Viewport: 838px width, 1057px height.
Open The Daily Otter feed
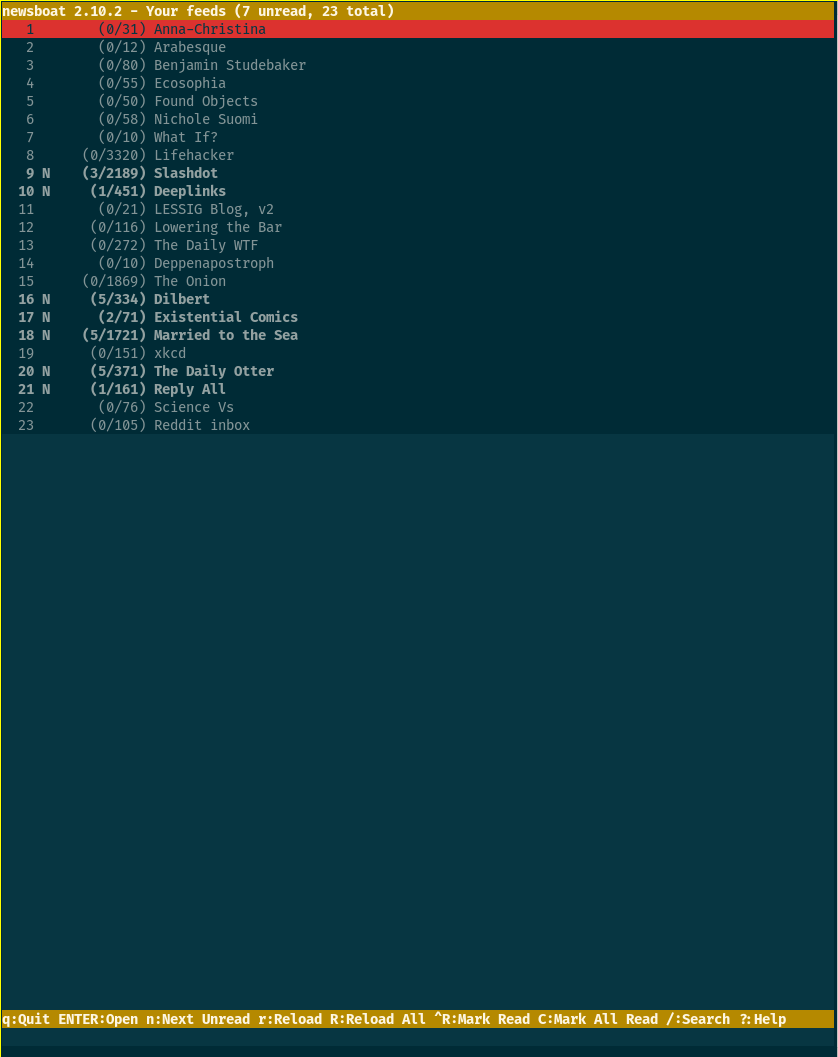pyautogui.click(x=418, y=371)
